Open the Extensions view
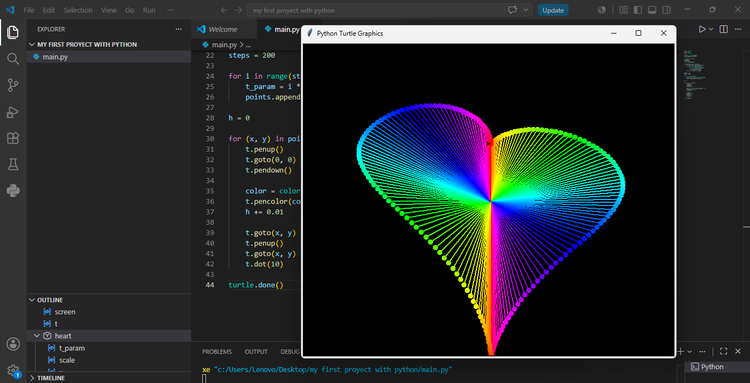The width and height of the screenshot is (750, 383). (x=13, y=139)
